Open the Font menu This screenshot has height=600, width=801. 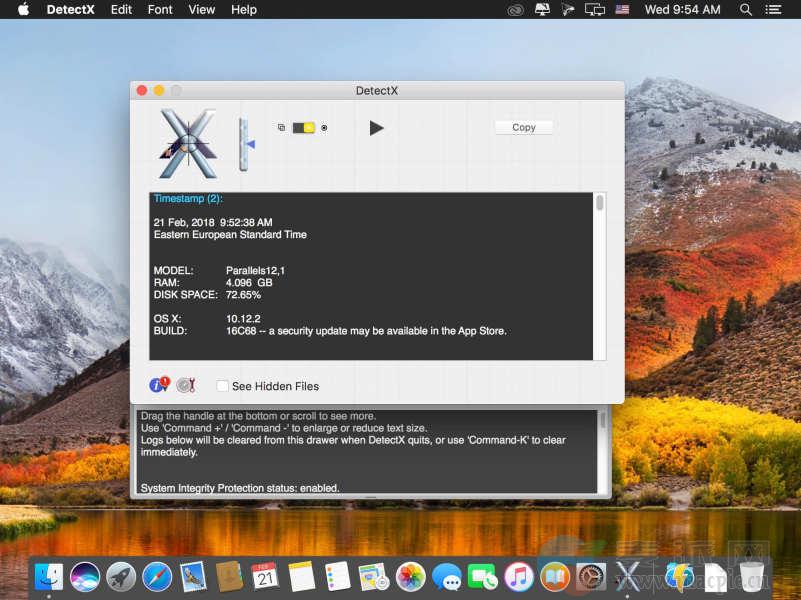click(x=160, y=10)
